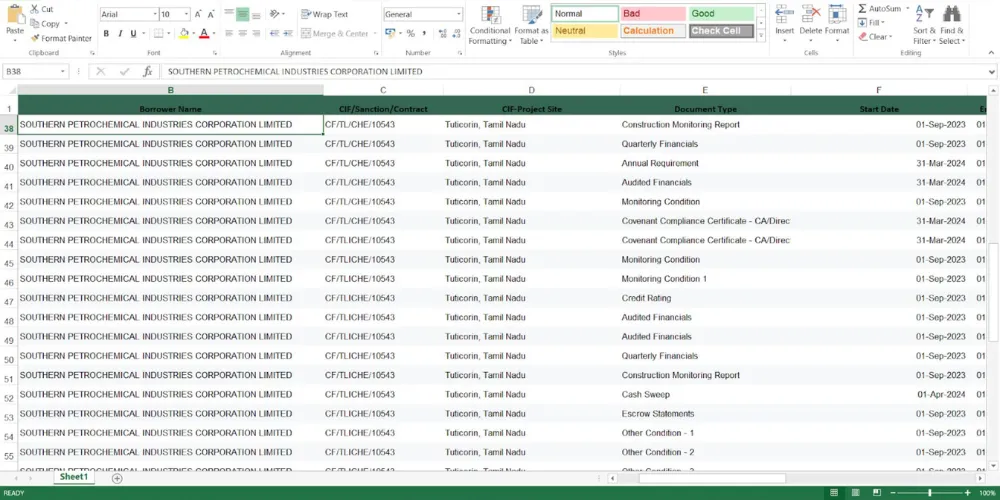Viewport: 1000px width, 500px height.
Task: Apply the Bad cell style
Action: click(x=653, y=14)
